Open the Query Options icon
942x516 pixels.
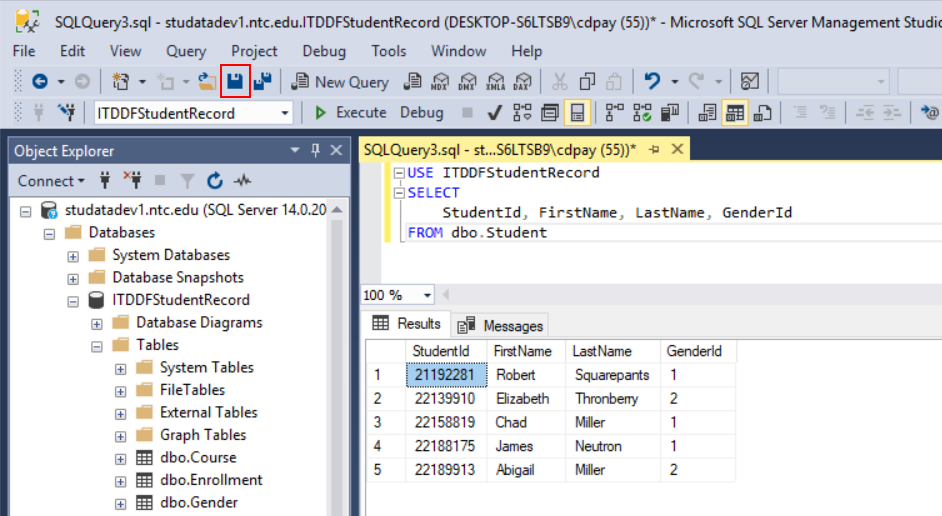pyautogui.click(x=550, y=112)
